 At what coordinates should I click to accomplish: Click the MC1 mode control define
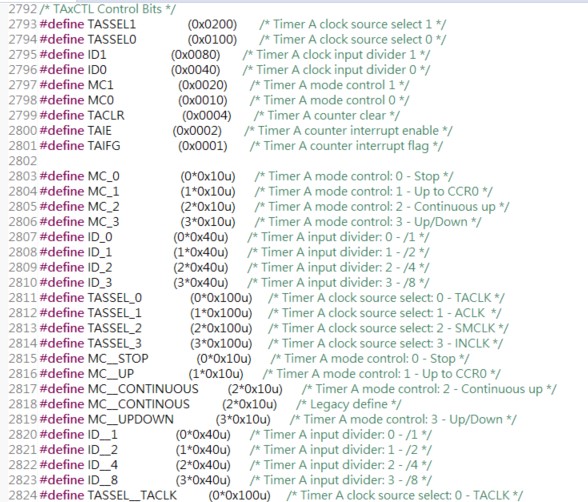pos(100,85)
